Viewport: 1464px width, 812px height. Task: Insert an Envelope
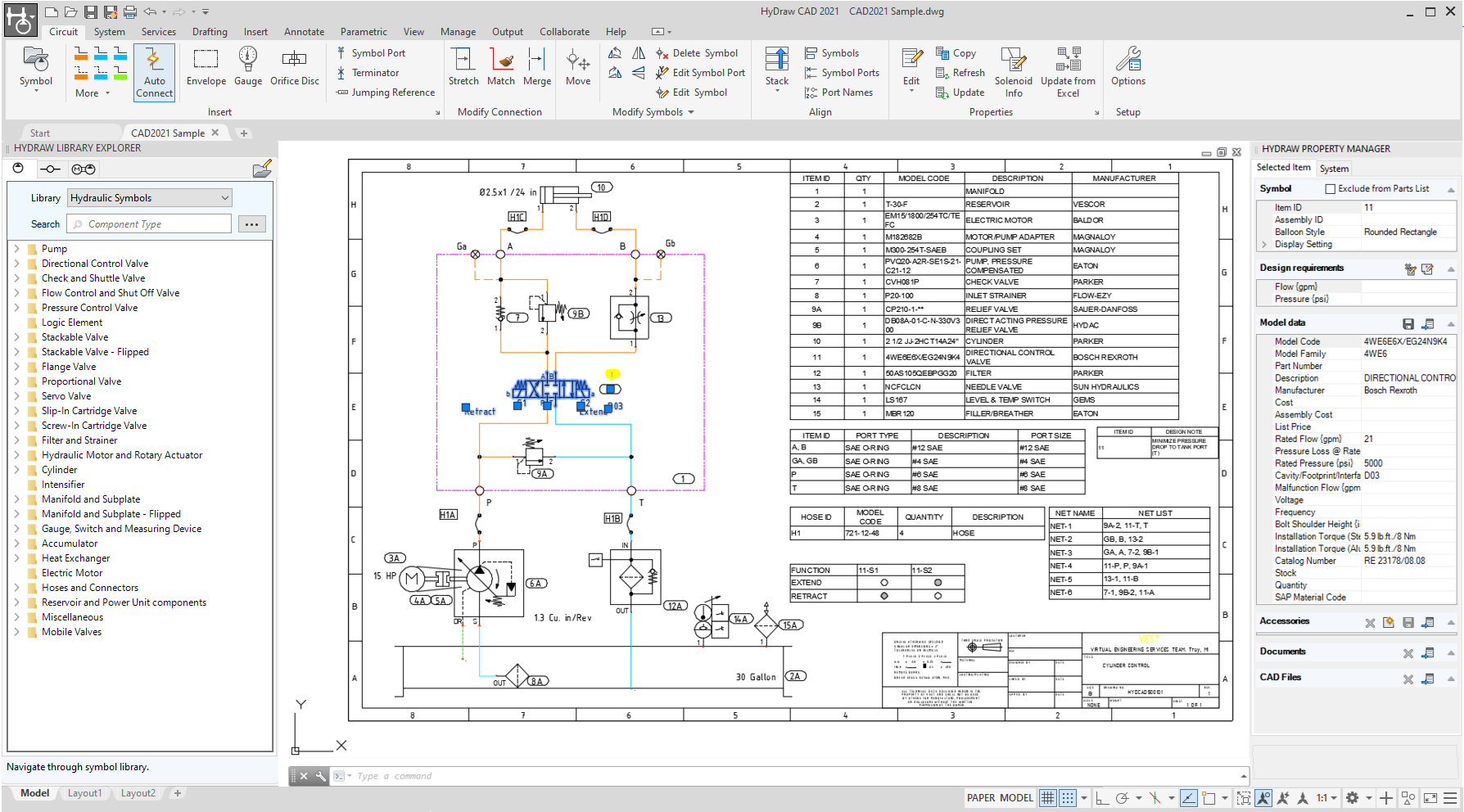pos(206,67)
